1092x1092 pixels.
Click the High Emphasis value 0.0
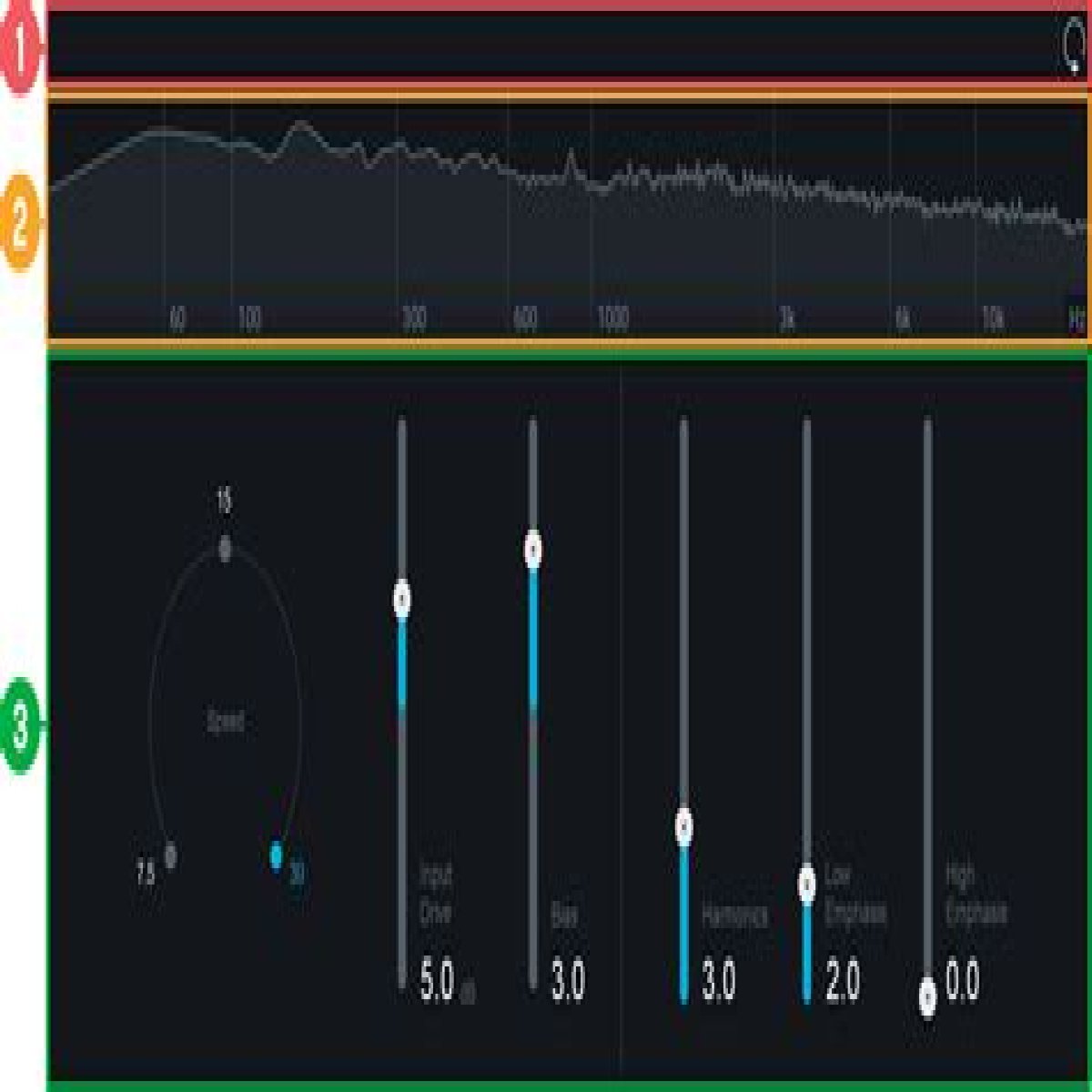(x=963, y=982)
